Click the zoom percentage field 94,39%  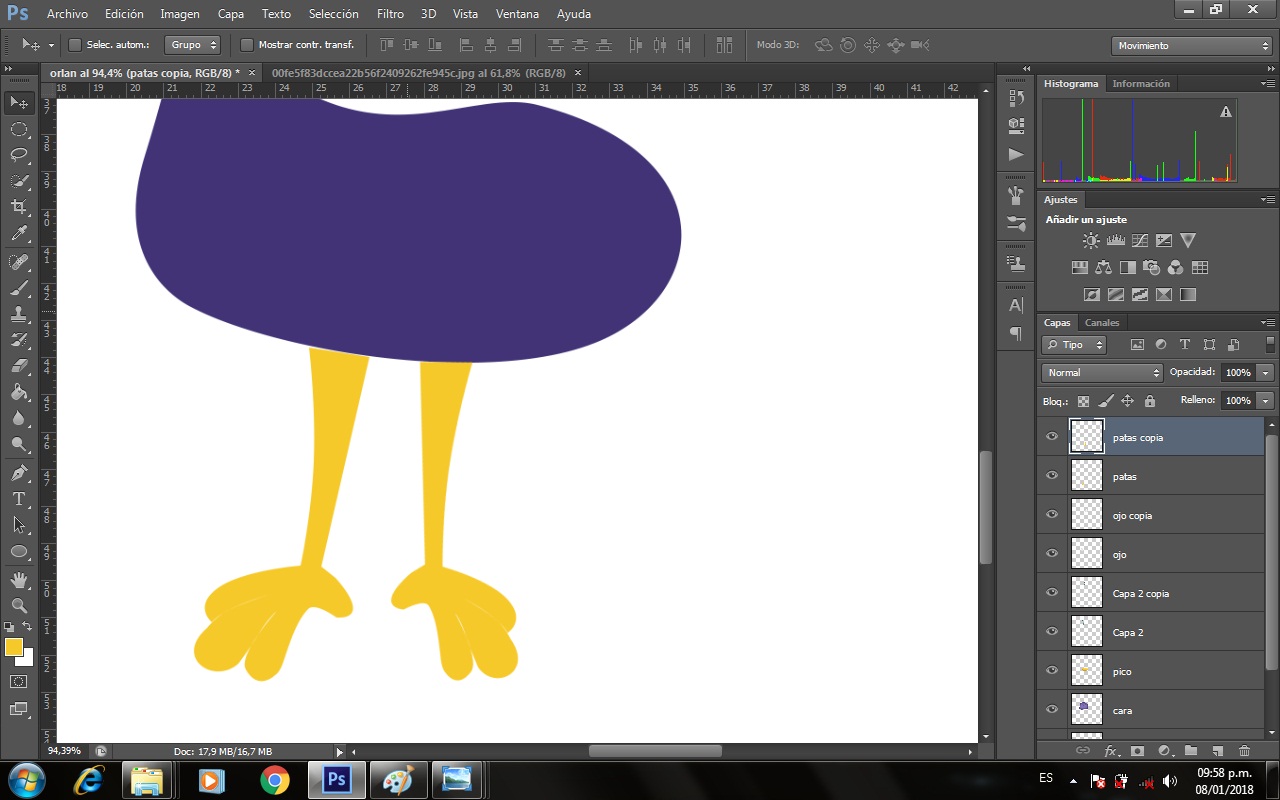(x=67, y=751)
